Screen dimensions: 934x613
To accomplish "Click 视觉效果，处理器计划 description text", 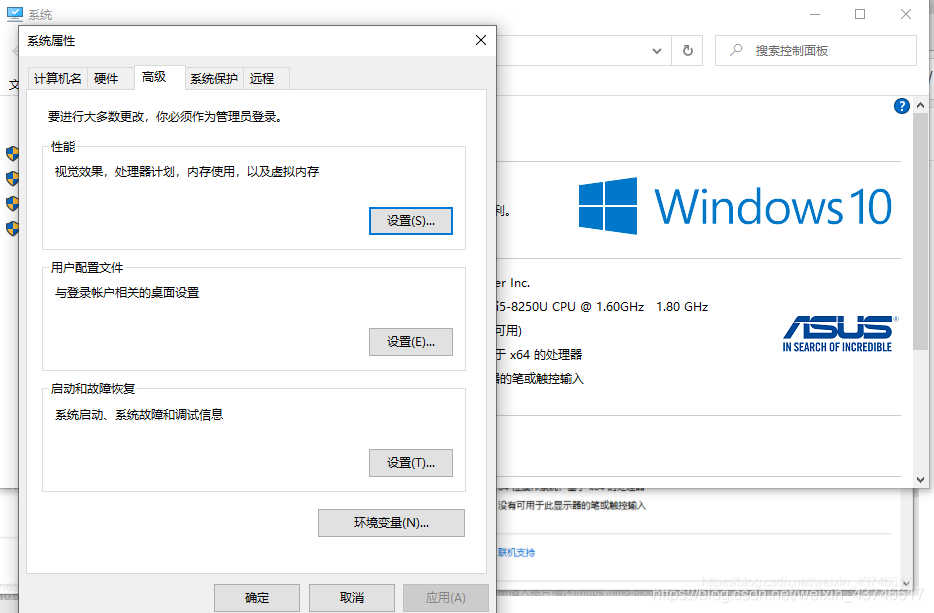I will coord(187,172).
